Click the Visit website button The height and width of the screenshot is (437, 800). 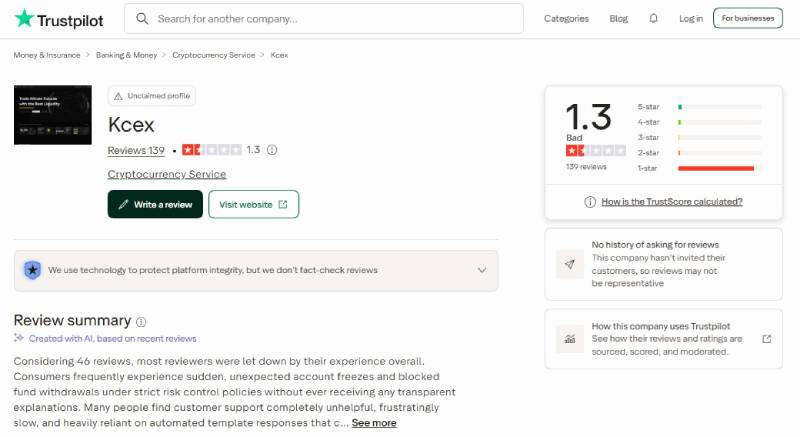(254, 204)
